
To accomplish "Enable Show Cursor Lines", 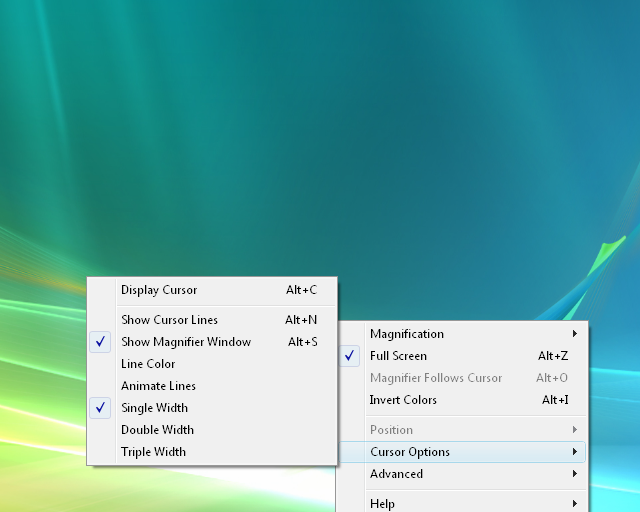I will click(169, 320).
